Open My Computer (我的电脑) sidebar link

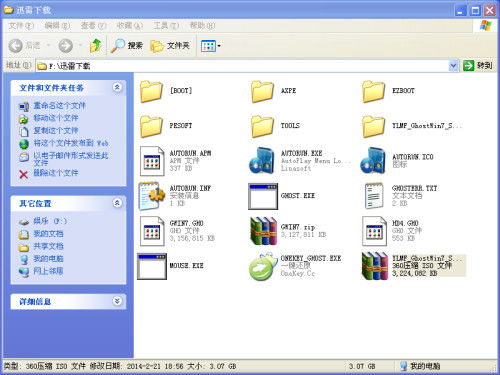48,259
